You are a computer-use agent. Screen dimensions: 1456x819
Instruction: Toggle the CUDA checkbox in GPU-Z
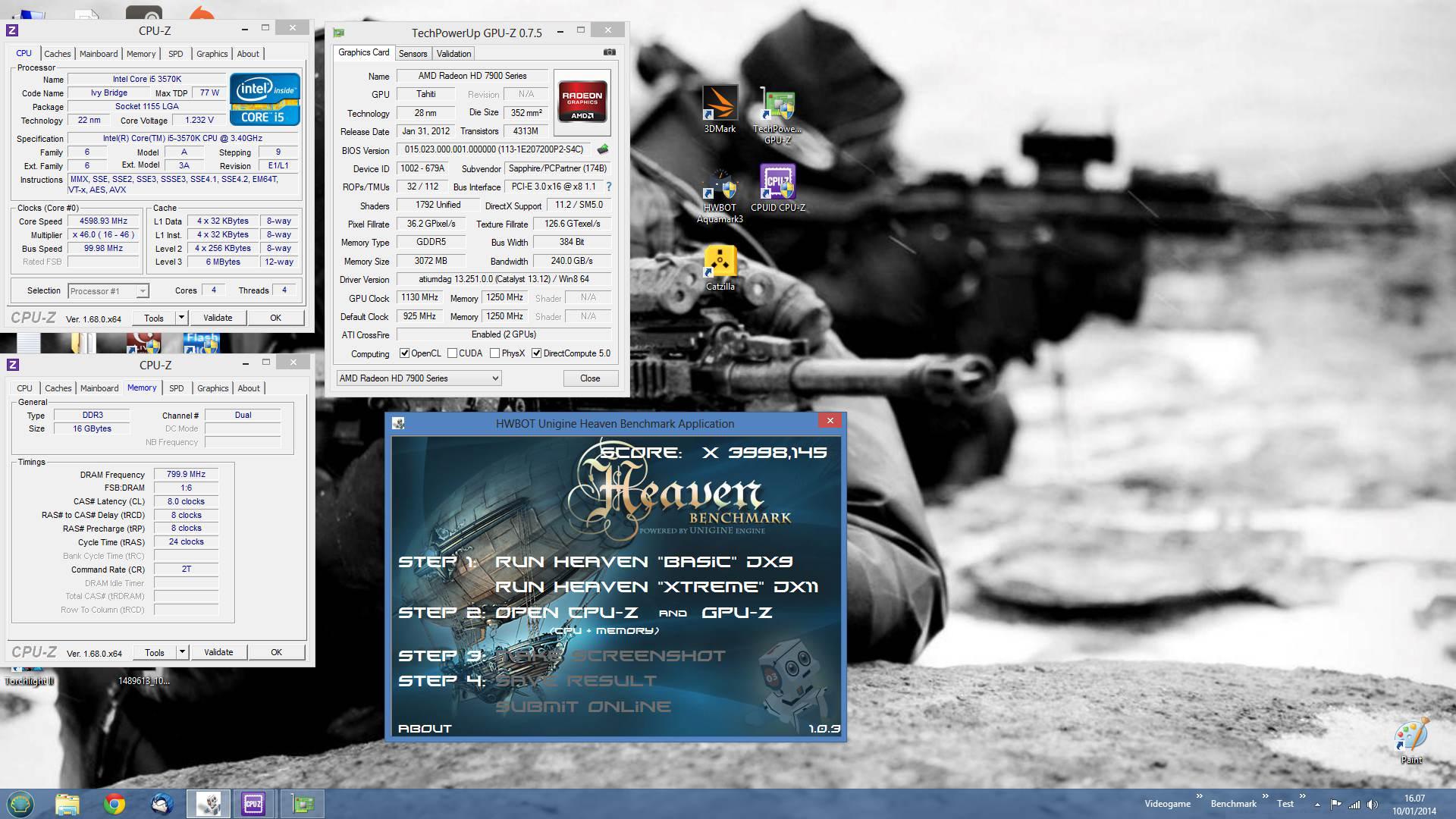tap(453, 353)
